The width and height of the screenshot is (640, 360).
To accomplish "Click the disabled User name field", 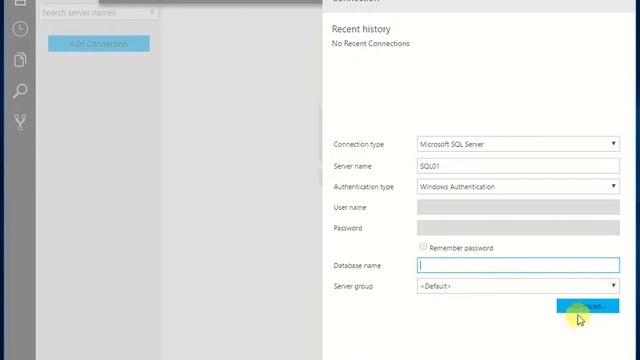I will (518, 207).
